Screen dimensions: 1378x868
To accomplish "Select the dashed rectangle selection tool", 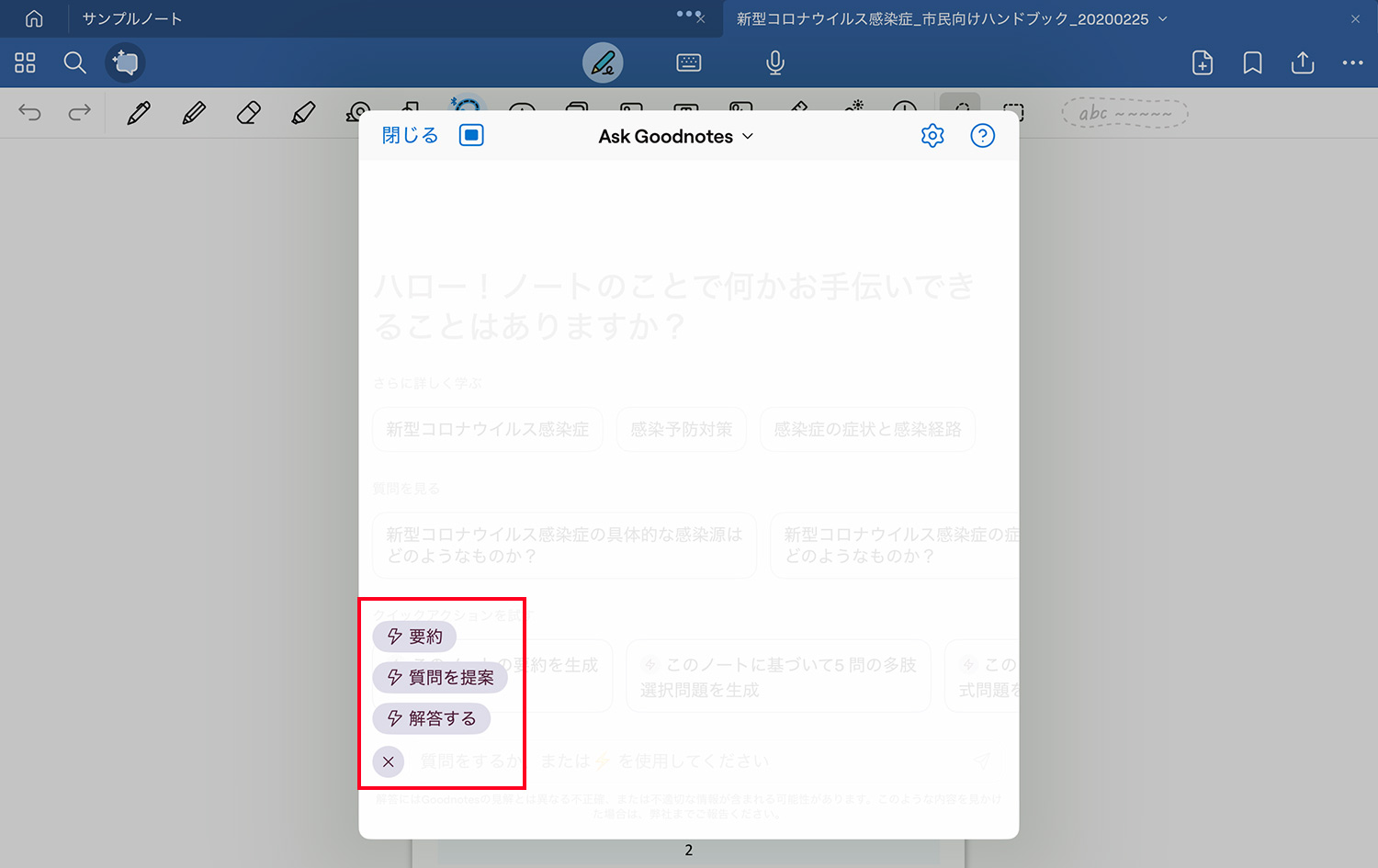I will point(1014,112).
